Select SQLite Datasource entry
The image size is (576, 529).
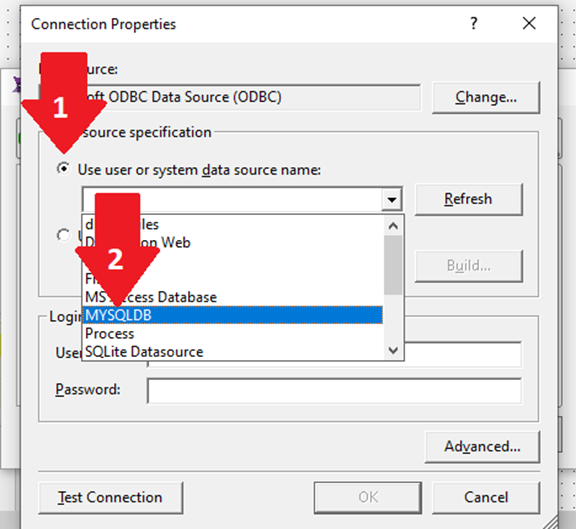pos(233,352)
